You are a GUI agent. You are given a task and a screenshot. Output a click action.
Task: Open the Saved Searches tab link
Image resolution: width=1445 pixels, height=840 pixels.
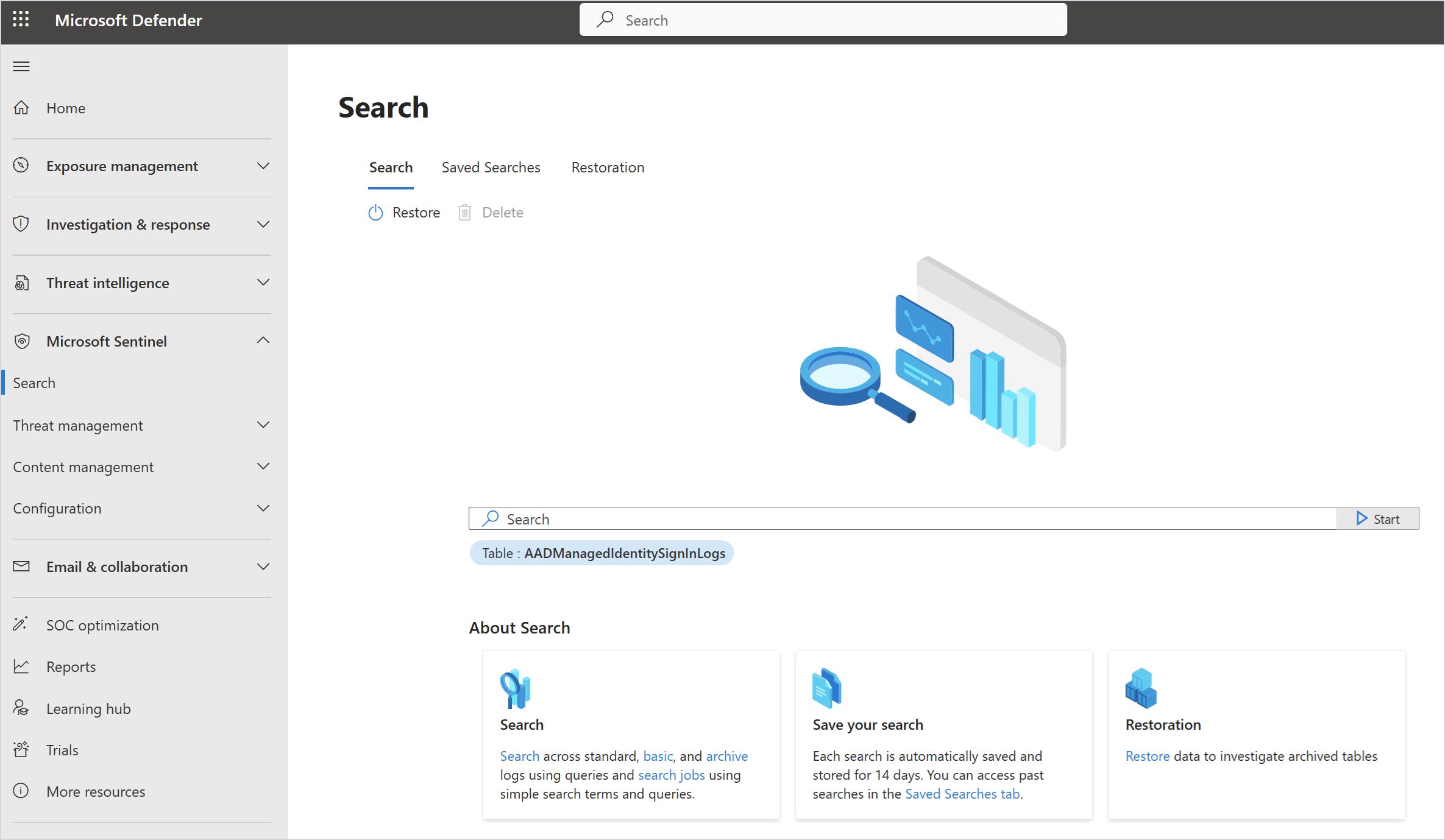tap(962, 794)
